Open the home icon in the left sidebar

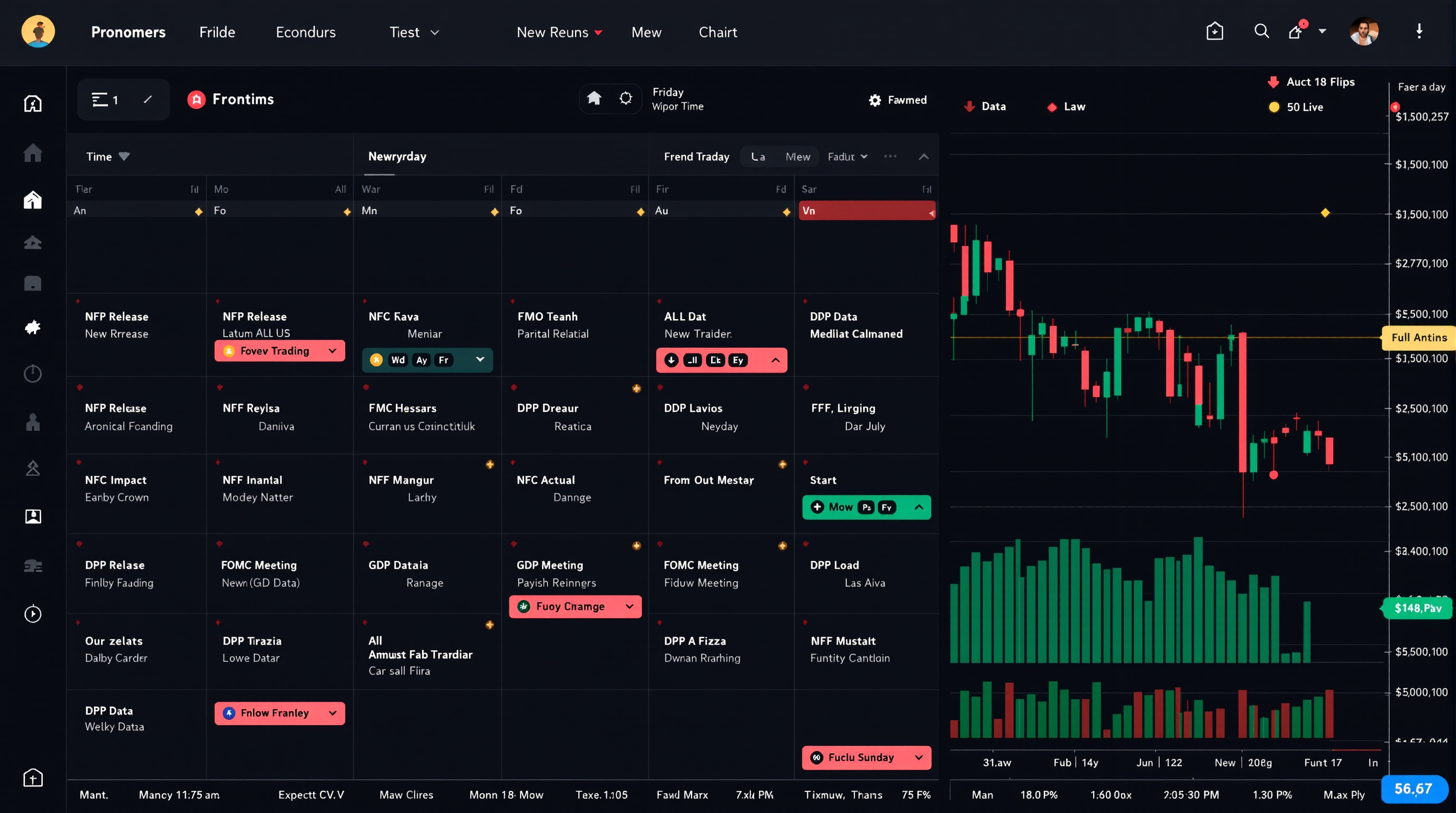click(32, 152)
